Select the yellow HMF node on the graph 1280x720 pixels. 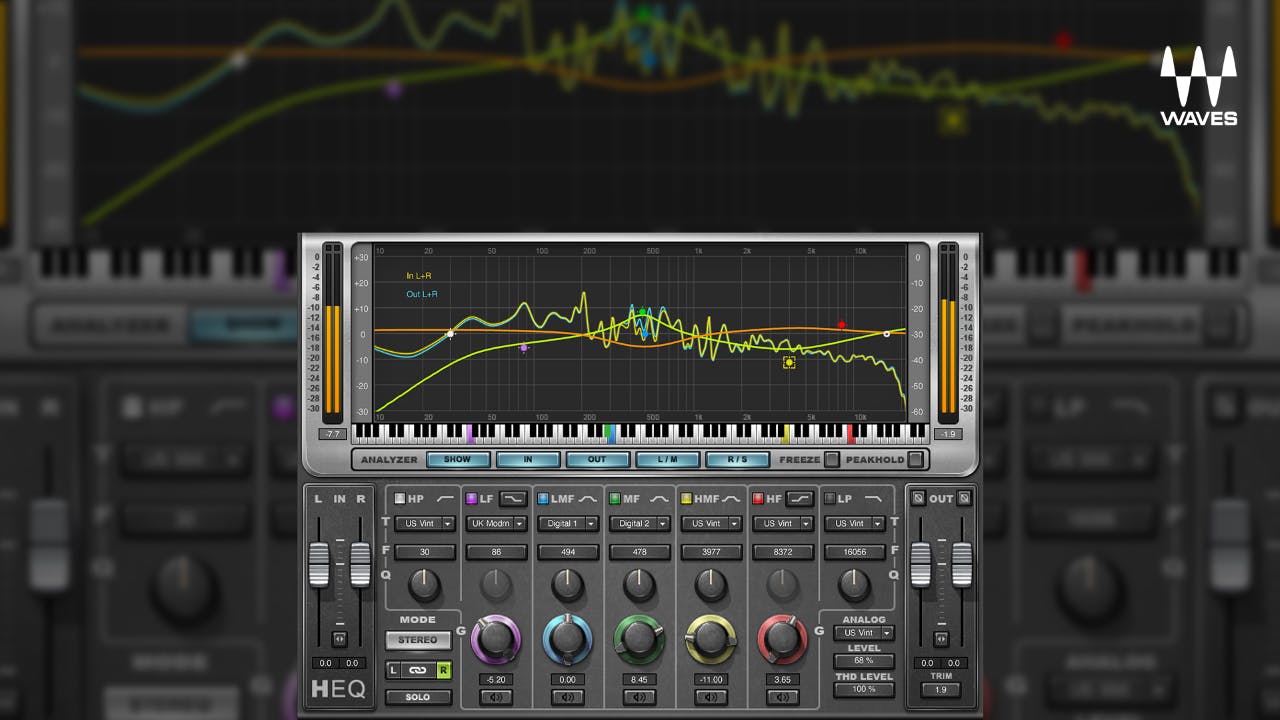tap(789, 362)
